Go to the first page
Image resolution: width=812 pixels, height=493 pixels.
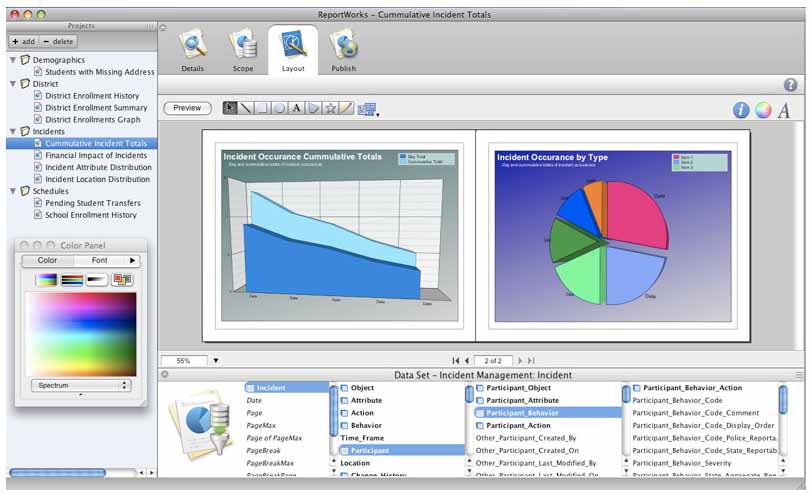click(x=455, y=360)
